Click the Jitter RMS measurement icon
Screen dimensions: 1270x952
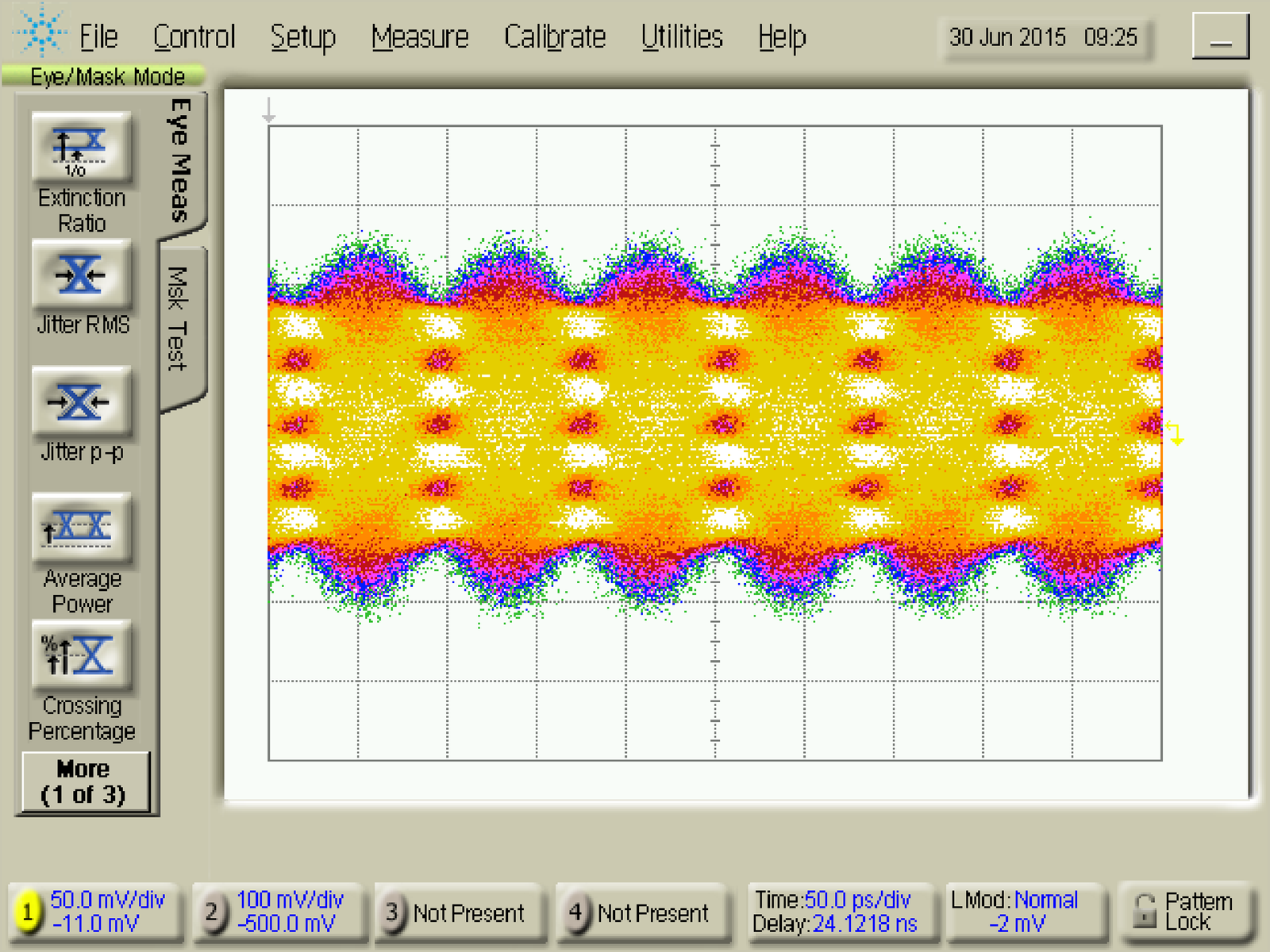coord(81,275)
